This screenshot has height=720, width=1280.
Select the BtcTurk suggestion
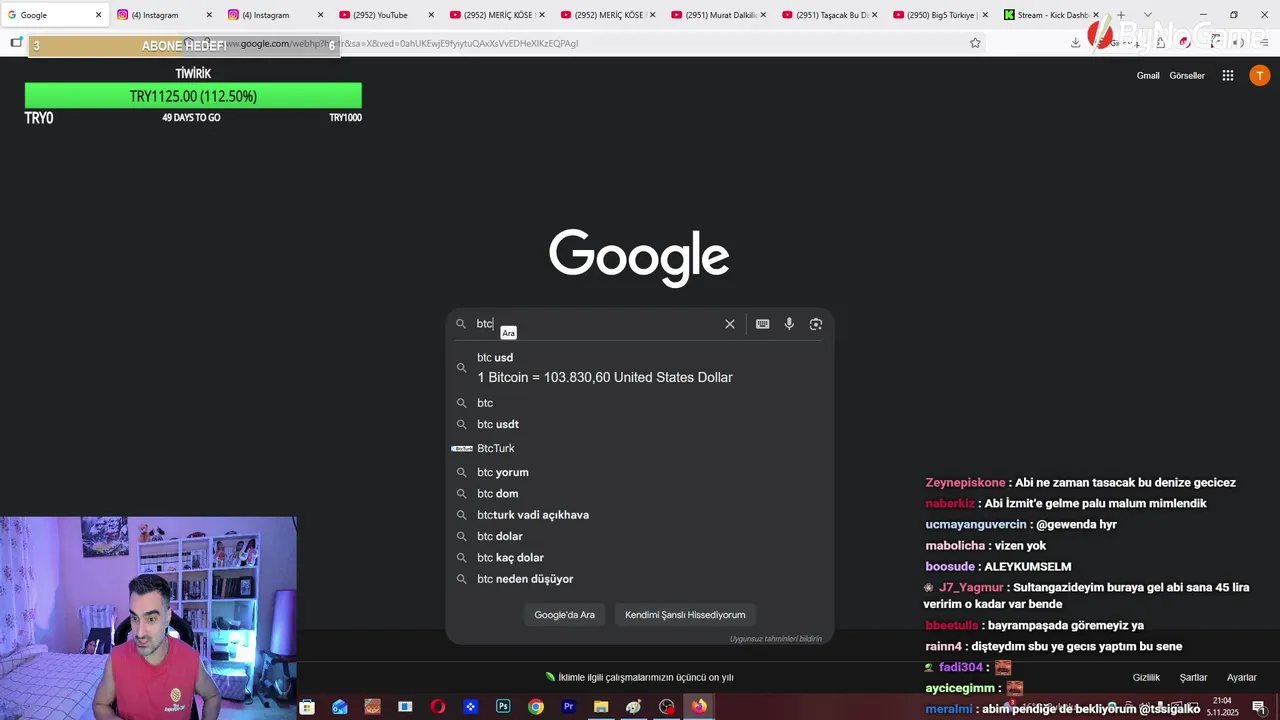[x=639, y=448]
